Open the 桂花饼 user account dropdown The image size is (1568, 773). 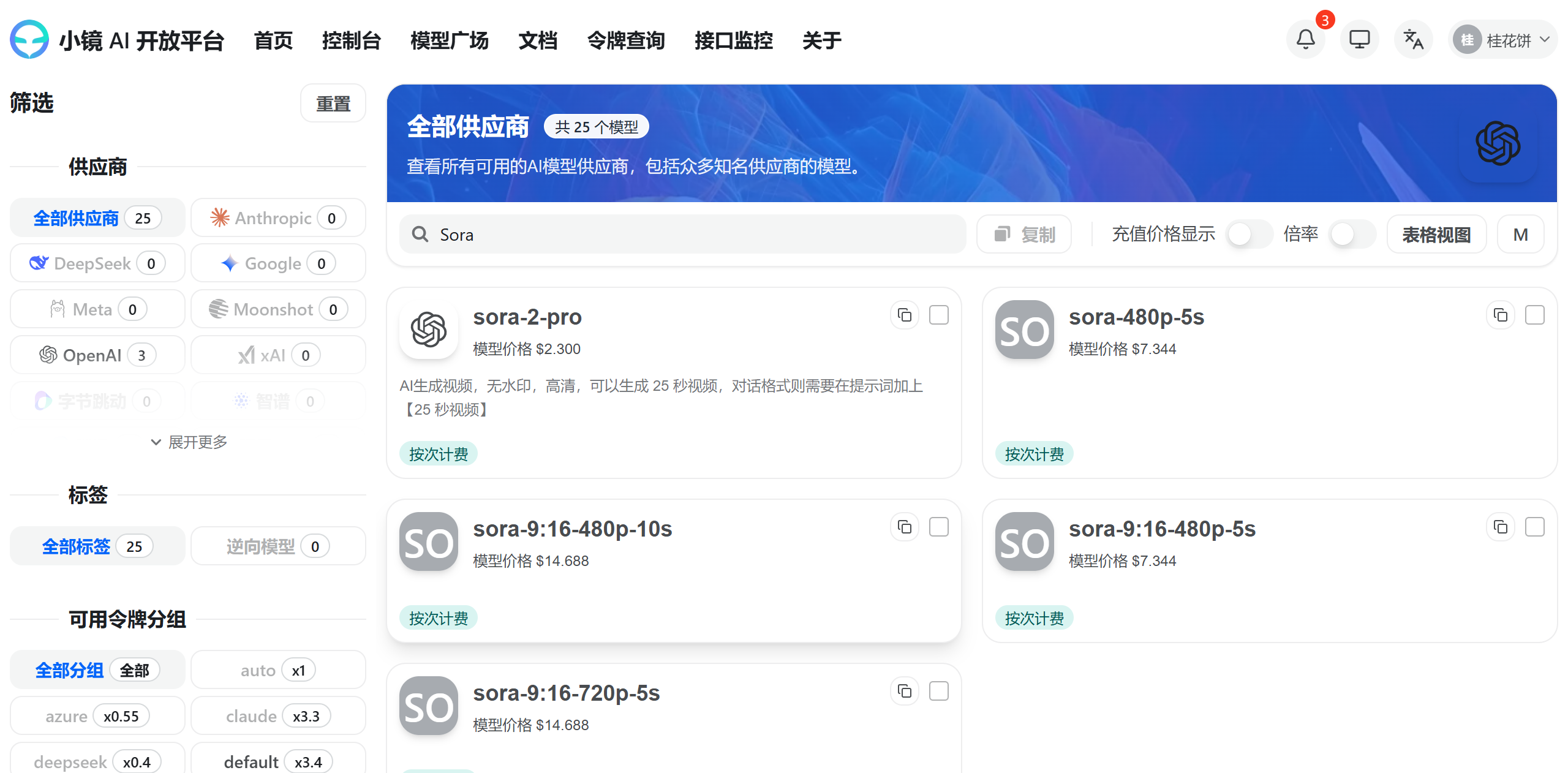coord(1504,40)
